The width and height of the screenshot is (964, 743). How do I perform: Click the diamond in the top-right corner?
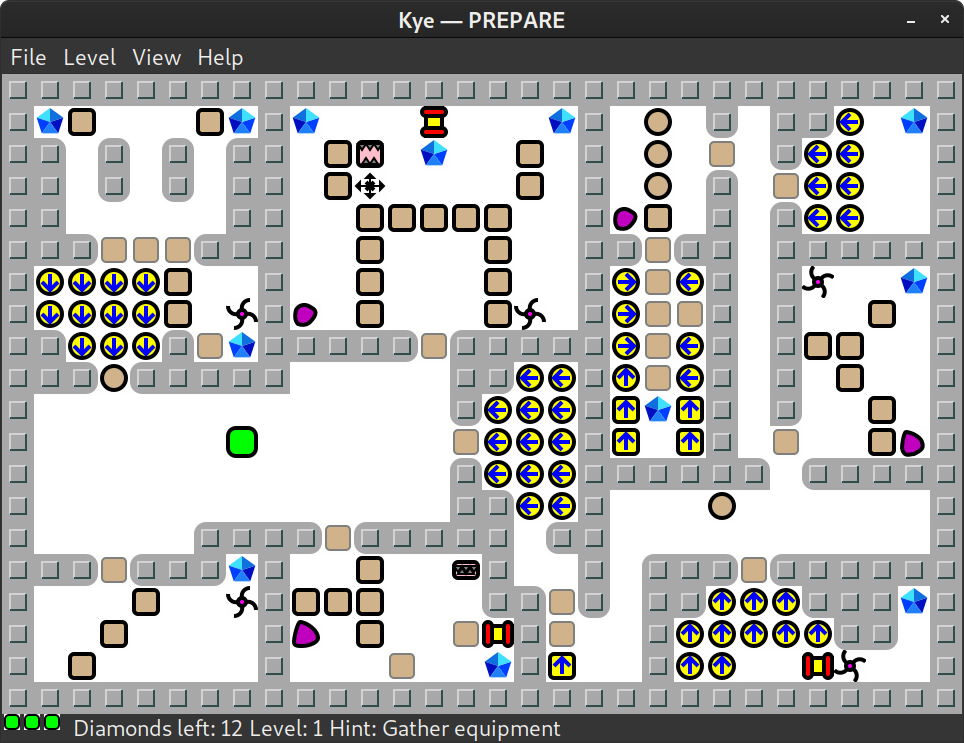914,122
